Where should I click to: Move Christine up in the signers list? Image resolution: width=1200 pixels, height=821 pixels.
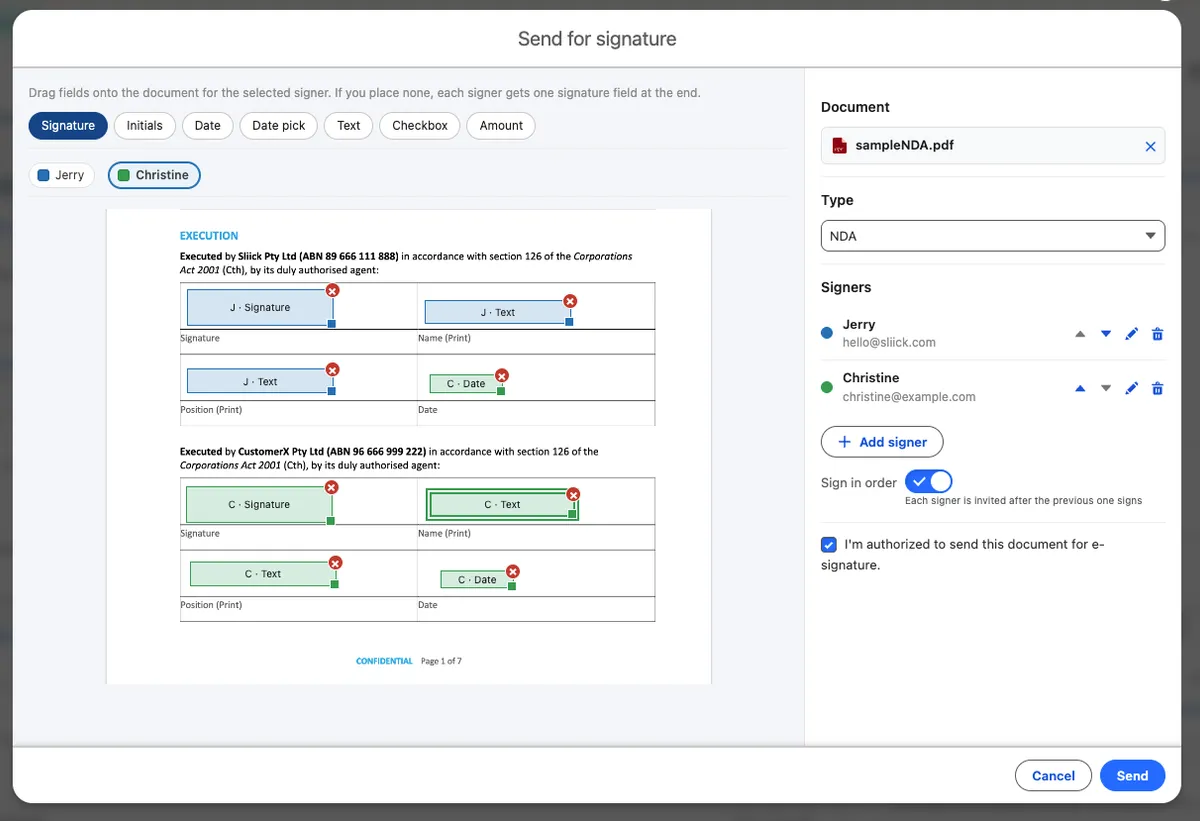click(x=1080, y=388)
